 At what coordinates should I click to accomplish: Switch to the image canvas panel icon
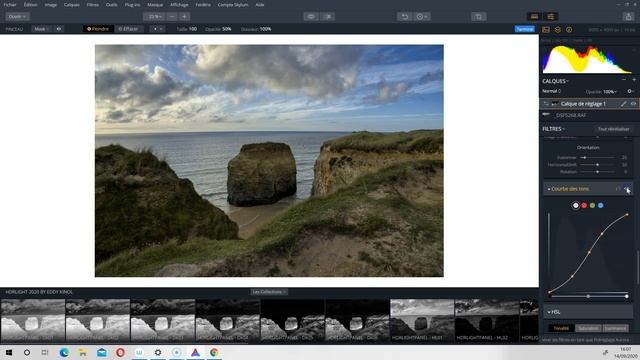[x=546, y=30]
